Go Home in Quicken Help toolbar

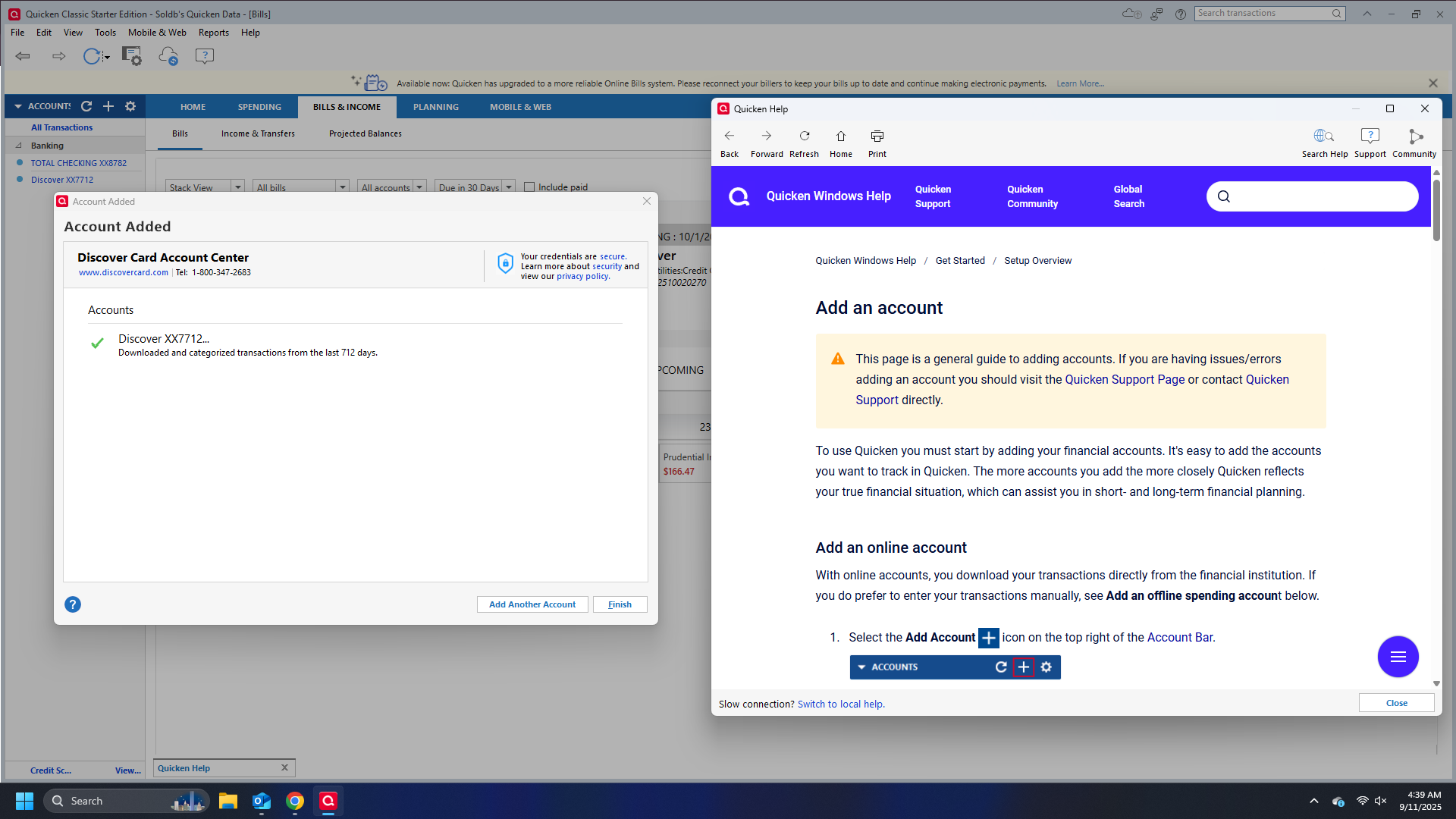coord(840,136)
